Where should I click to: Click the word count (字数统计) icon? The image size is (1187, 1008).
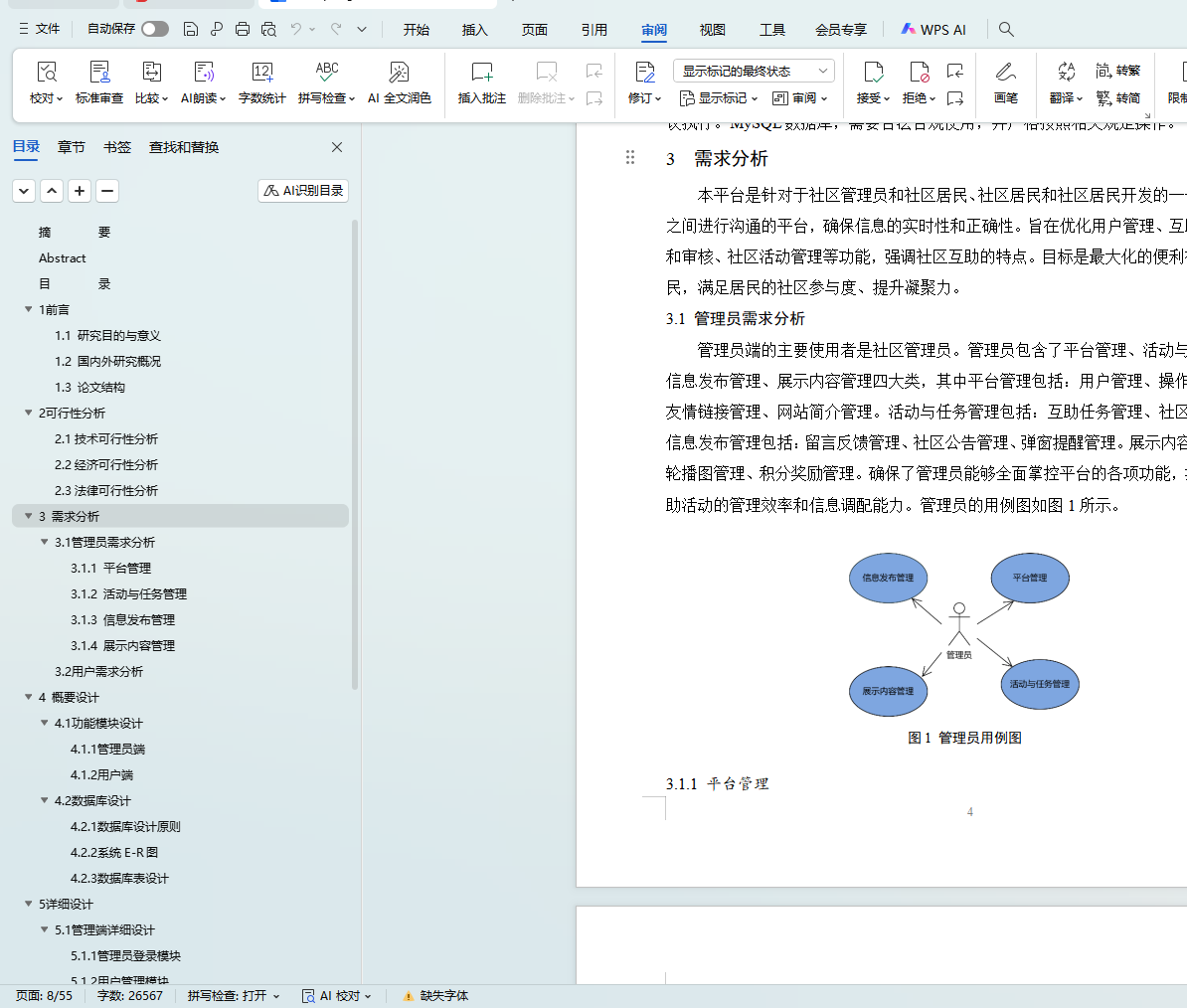coord(262,74)
